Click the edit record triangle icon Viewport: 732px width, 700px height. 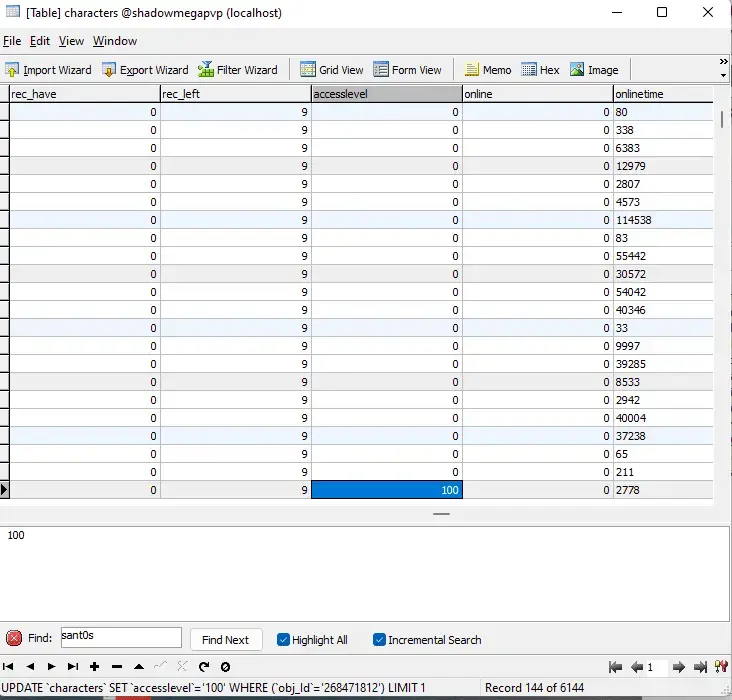point(139,667)
